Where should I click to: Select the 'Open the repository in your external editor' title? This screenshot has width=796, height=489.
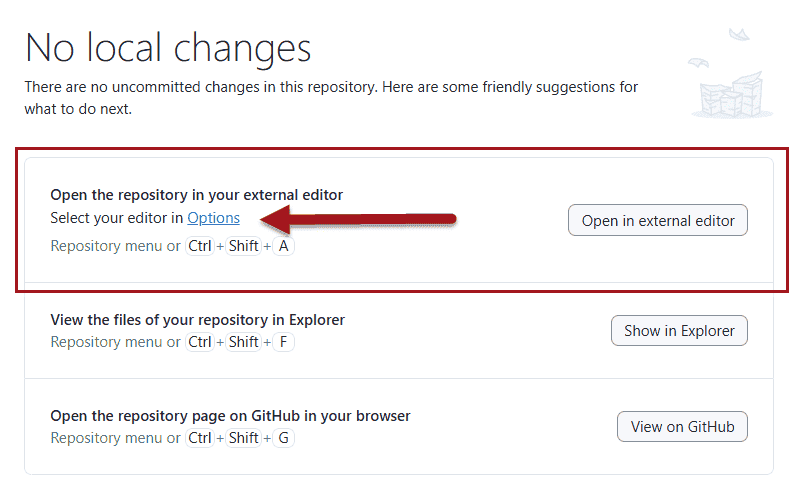(196, 195)
